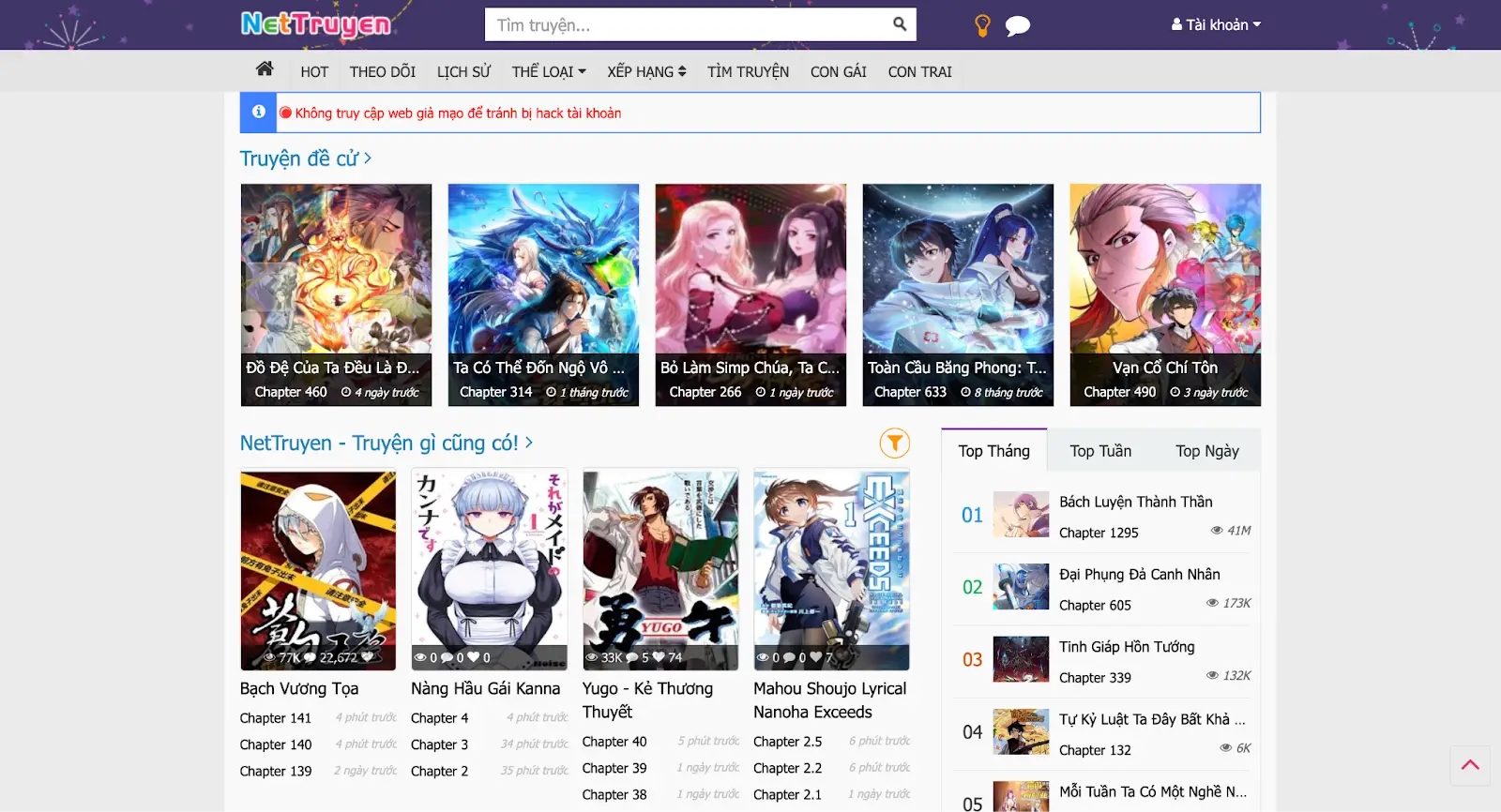
Task: Click the home icon in navigation bar
Action: tap(265, 69)
